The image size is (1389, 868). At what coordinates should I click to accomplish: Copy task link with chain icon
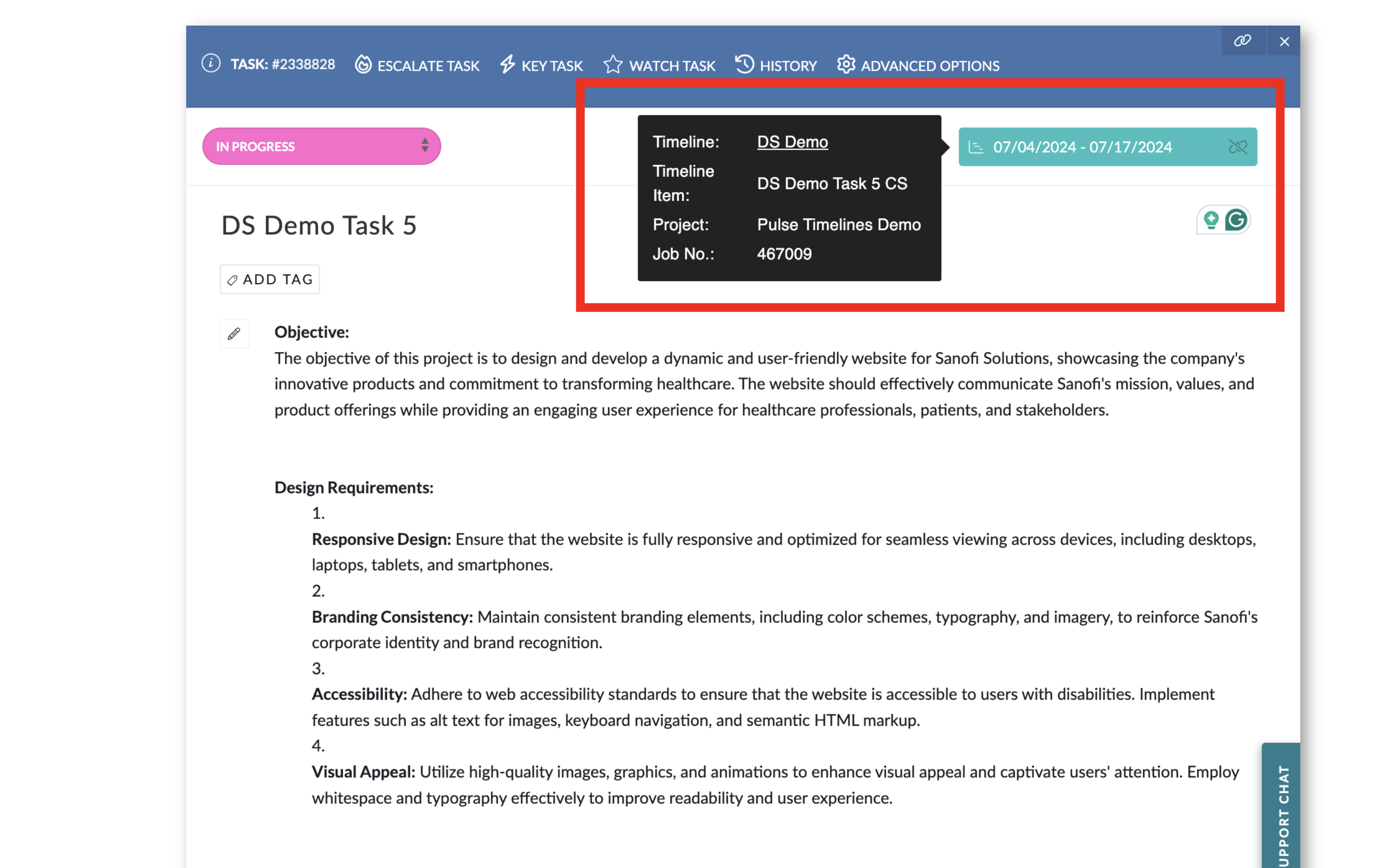pyautogui.click(x=1243, y=41)
